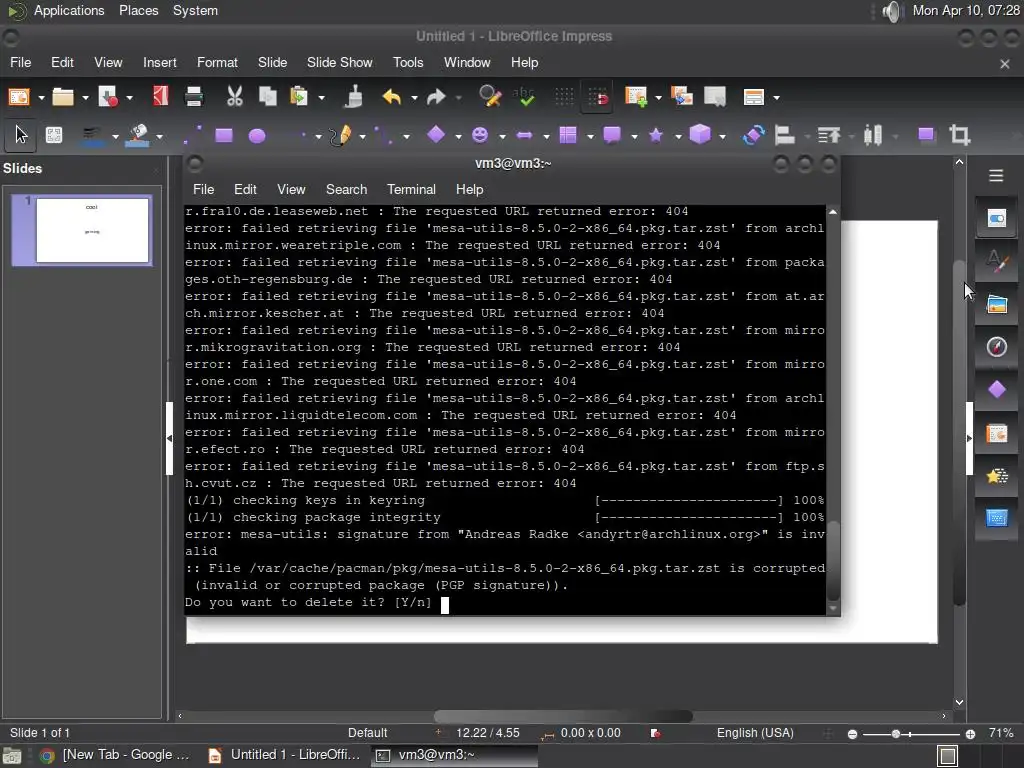Draw a rectangle with the Rectangle tool
The width and height of the screenshot is (1024, 768).
[224, 135]
